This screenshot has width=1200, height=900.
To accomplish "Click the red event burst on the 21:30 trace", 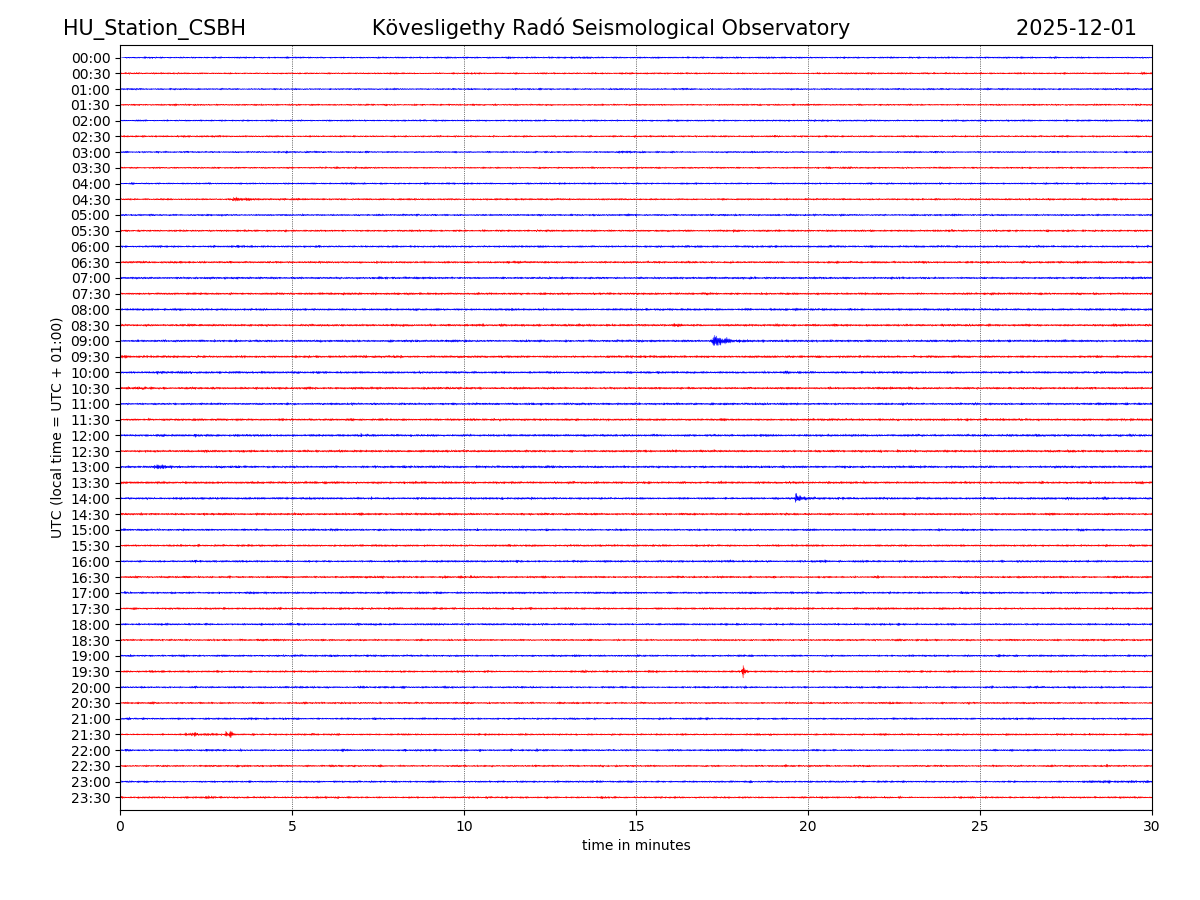I will (228, 734).
